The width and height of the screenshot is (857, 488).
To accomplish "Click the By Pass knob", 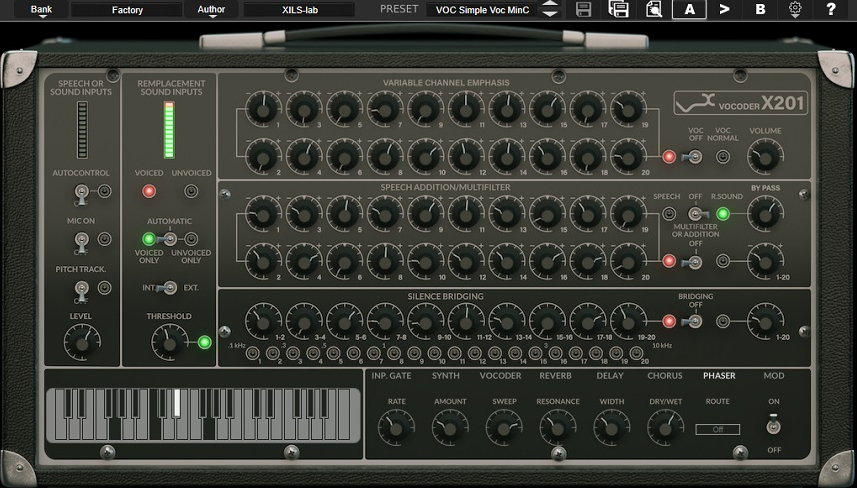I will click(x=765, y=214).
